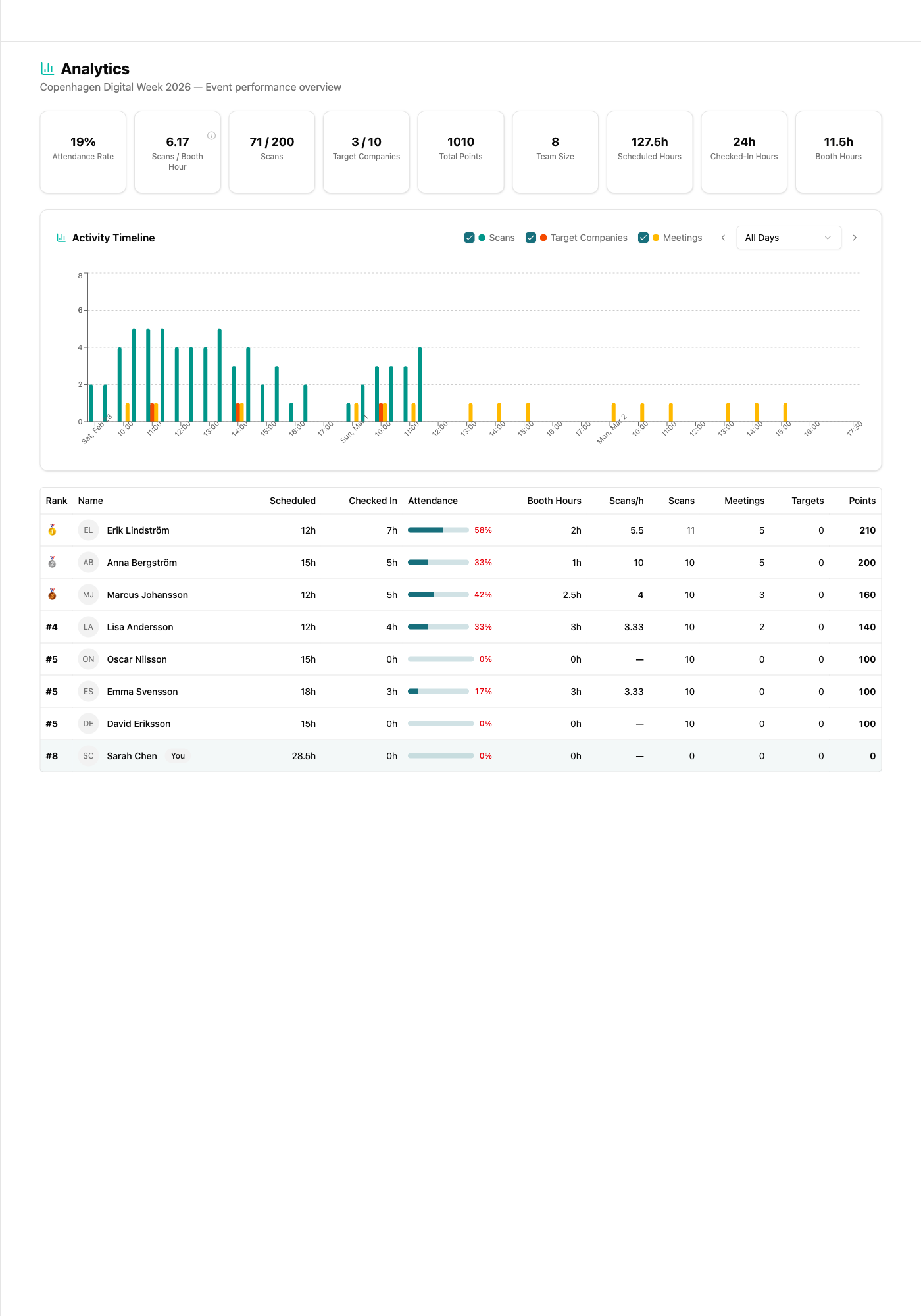Sort by Booth Hours column header

point(555,501)
